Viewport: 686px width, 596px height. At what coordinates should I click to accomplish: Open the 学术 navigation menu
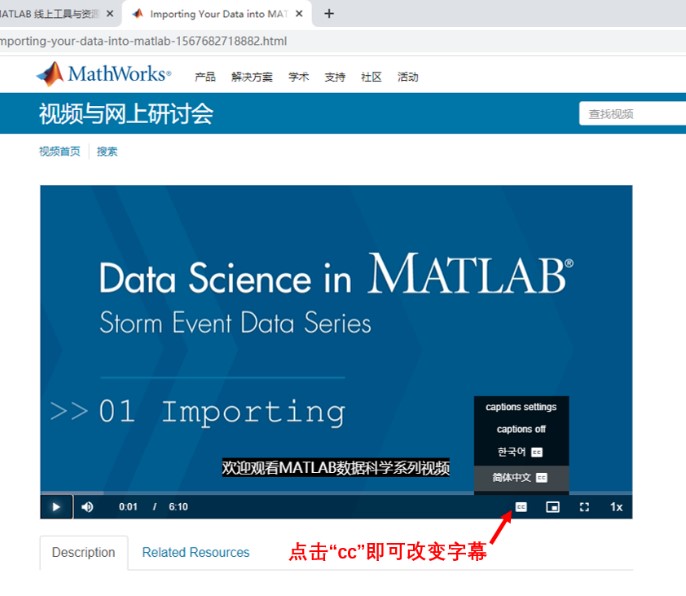[299, 77]
